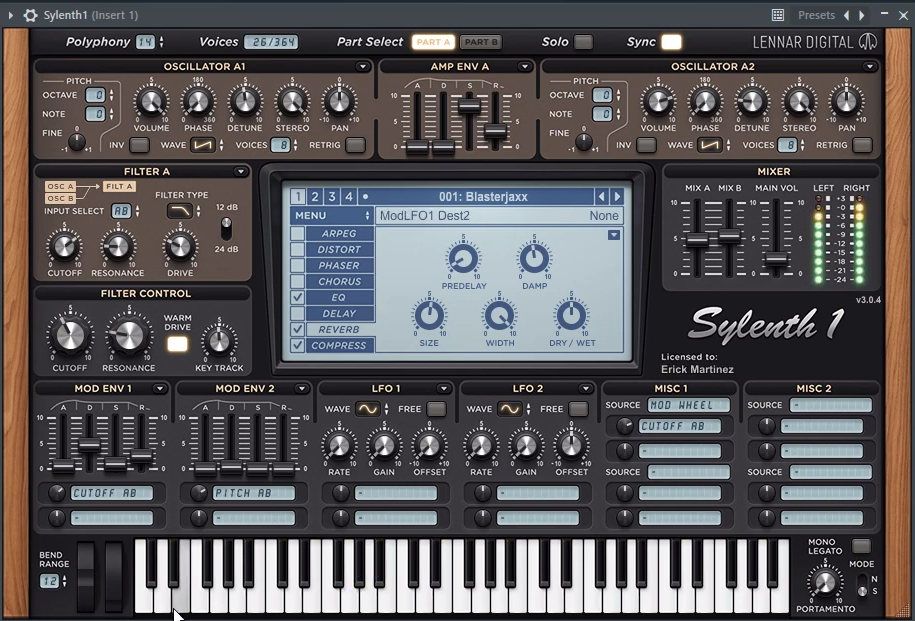Image resolution: width=915 pixels, height=621 pixels.
Task: Go to previous preset in the title bar
Action: click(x=847, y=15)
